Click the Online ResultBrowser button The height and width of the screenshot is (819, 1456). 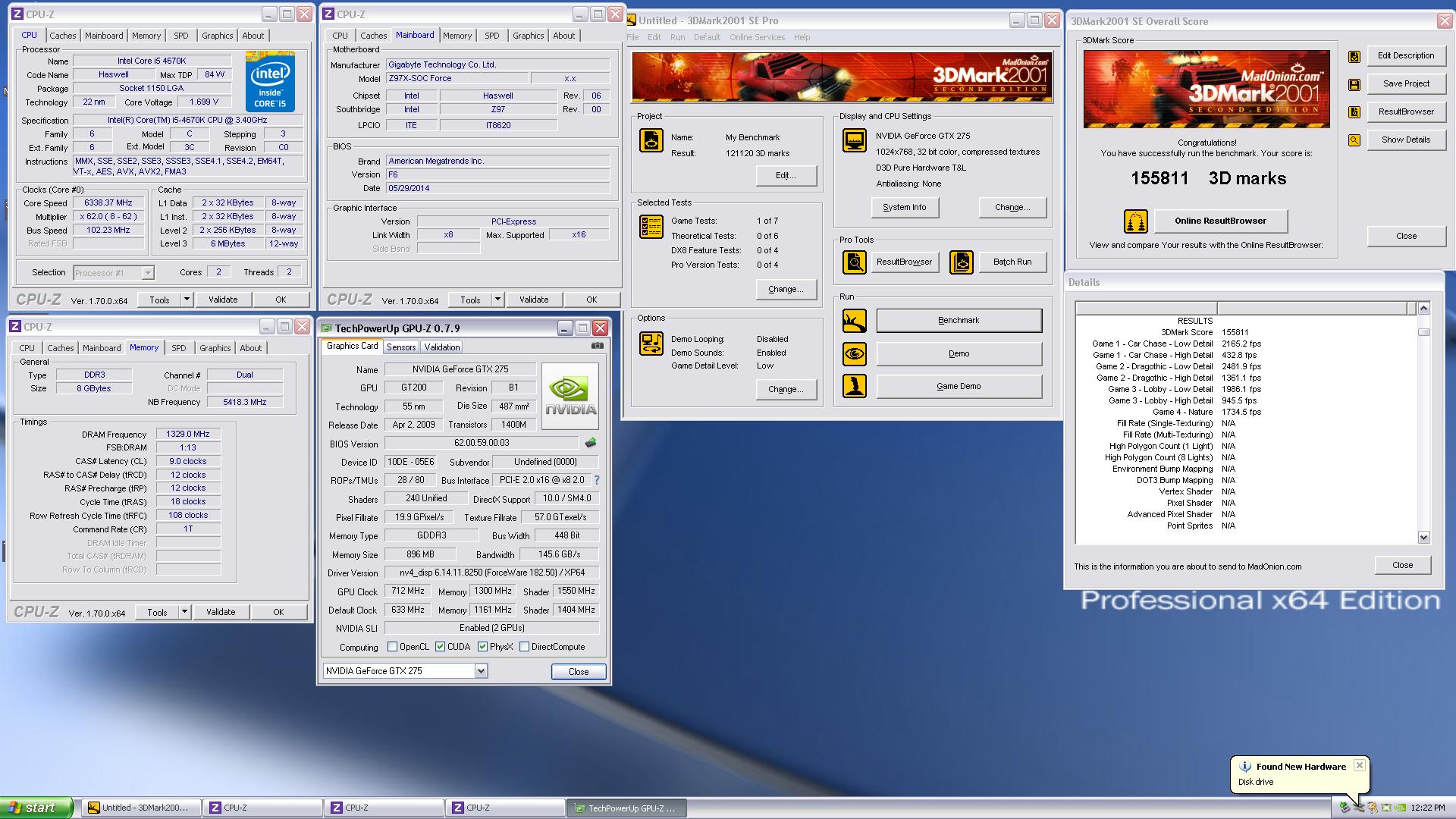1220,221
